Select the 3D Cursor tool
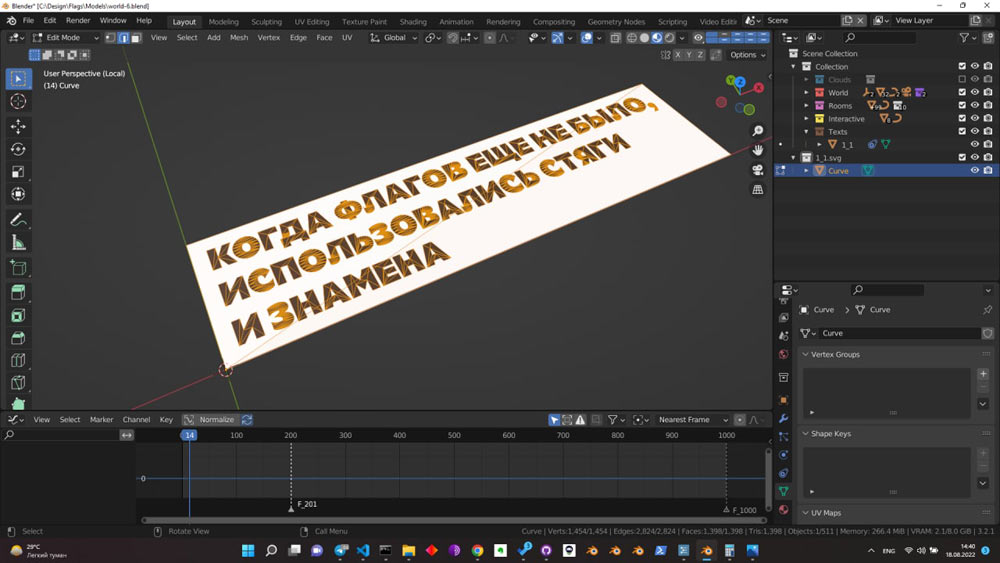 tap(18, 102)
